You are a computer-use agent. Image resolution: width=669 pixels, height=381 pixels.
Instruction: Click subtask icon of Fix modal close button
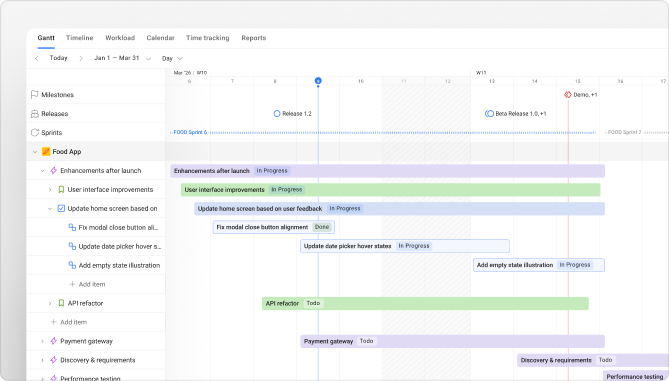[x=73, y=227]
